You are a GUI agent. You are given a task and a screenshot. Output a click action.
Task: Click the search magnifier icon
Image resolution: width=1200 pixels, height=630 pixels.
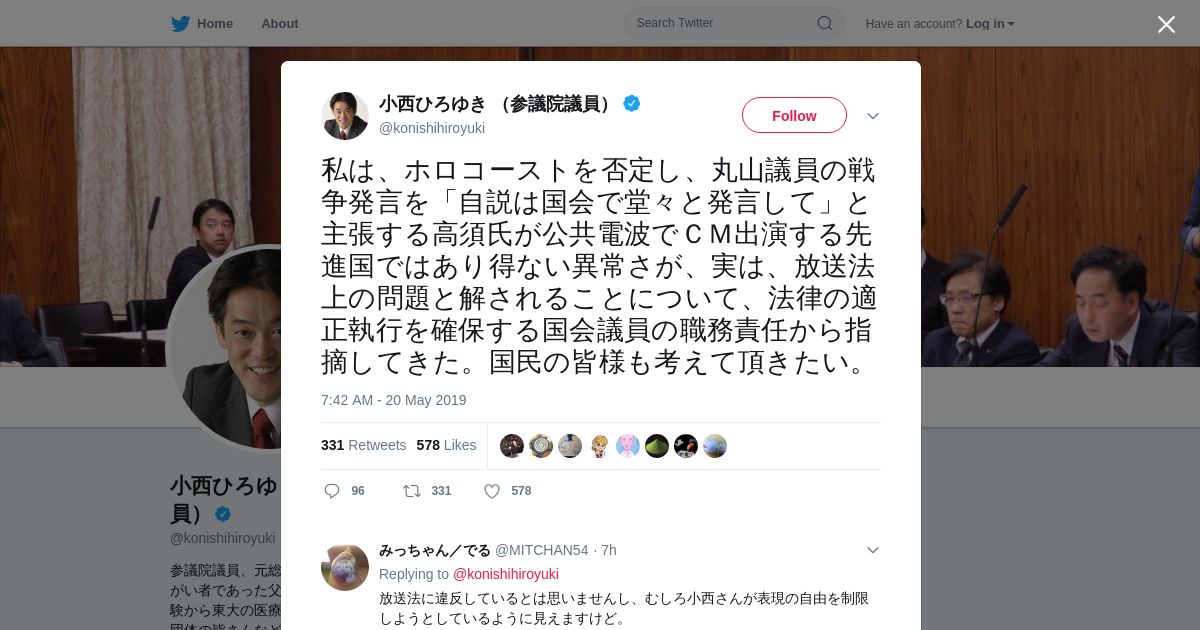click(825, 23)
